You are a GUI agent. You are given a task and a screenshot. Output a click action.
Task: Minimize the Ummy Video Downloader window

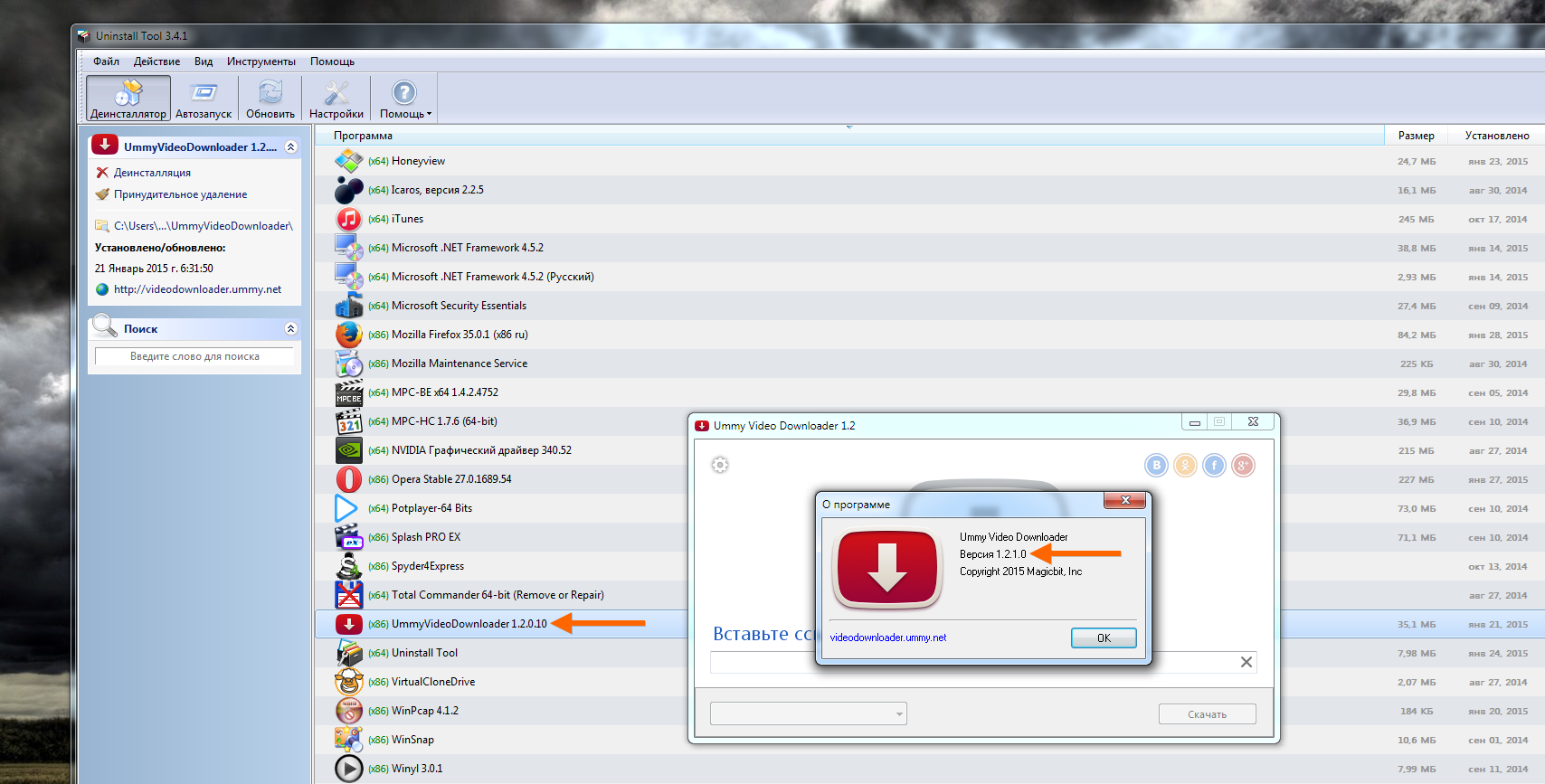pyautogui.click(x=1194, y=422)
